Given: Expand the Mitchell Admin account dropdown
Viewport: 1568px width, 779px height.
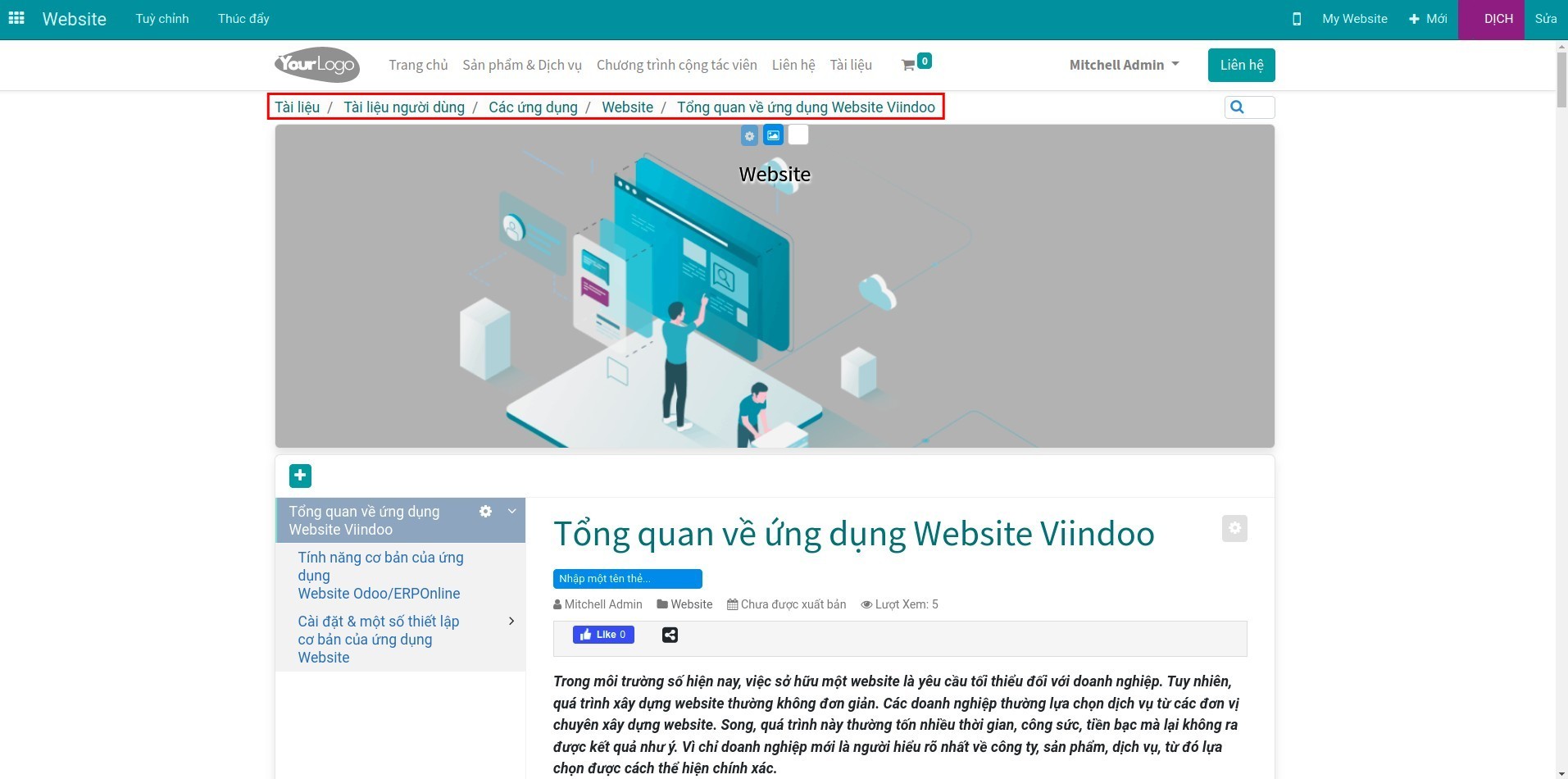Looking at the screenshot, I should [1123, 65].
